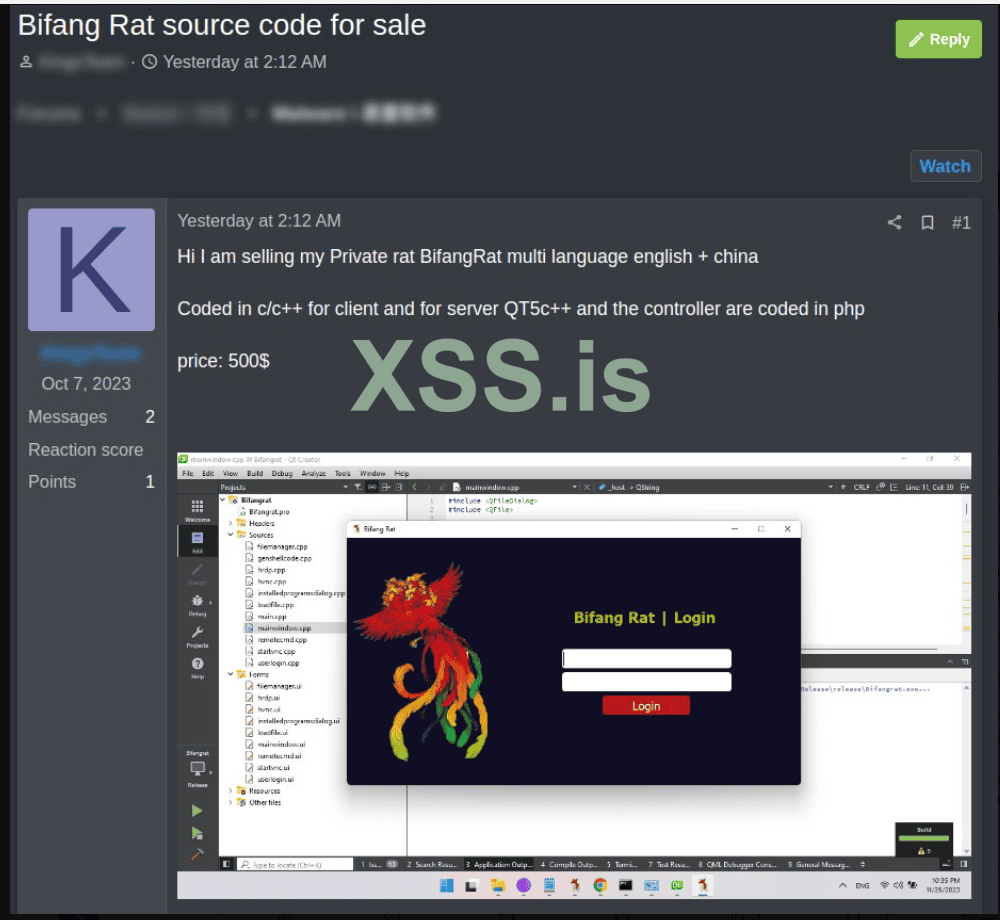Select filemanager.cpp in Sources
Image resolution: width=1000 pixels, height=920 pixels.
pyautogui.click(x=282, y=546)
